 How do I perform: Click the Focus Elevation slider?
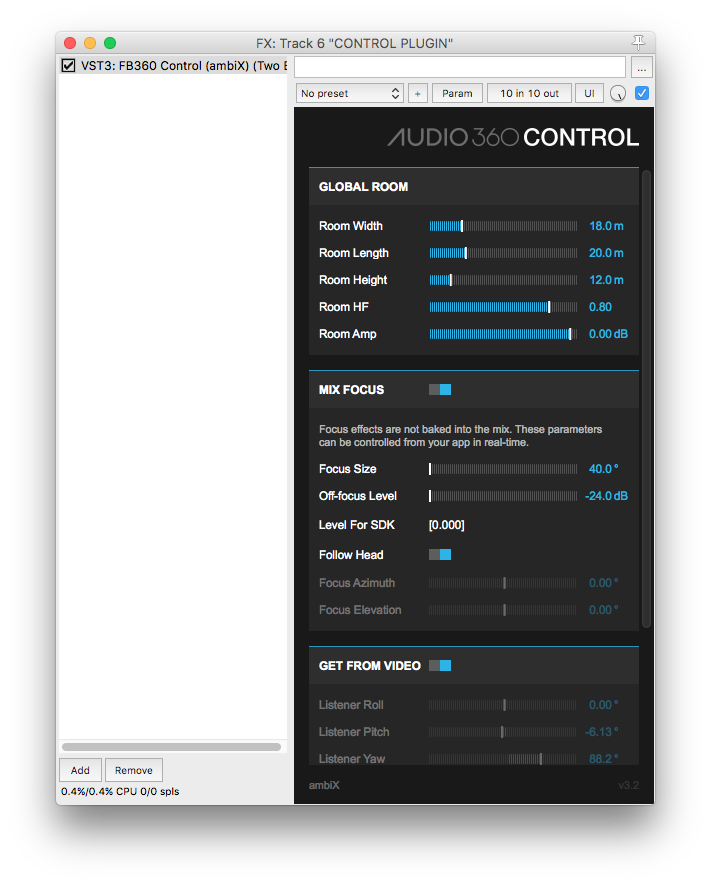[x=503, y=610]
